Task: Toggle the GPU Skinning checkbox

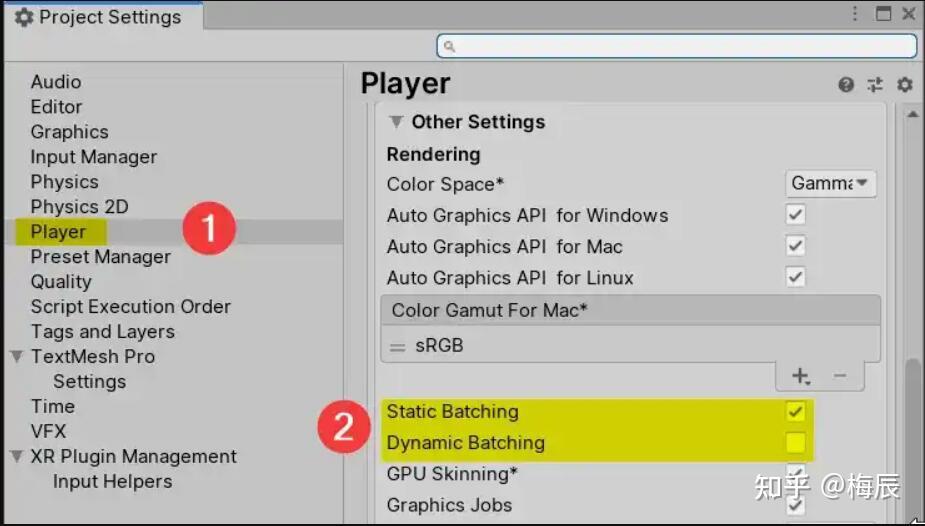Action: tap(796, 474)
